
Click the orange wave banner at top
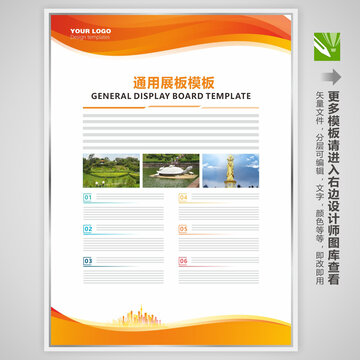[171, 33]
